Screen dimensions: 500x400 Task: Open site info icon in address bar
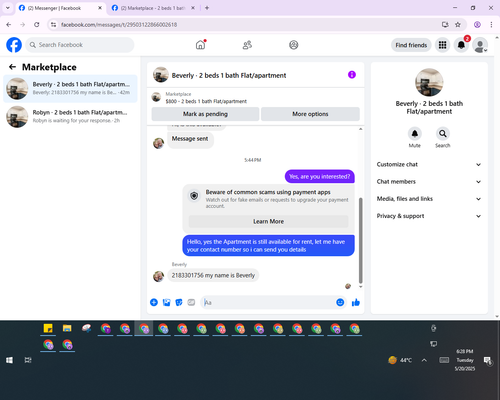tap(53, 25)
